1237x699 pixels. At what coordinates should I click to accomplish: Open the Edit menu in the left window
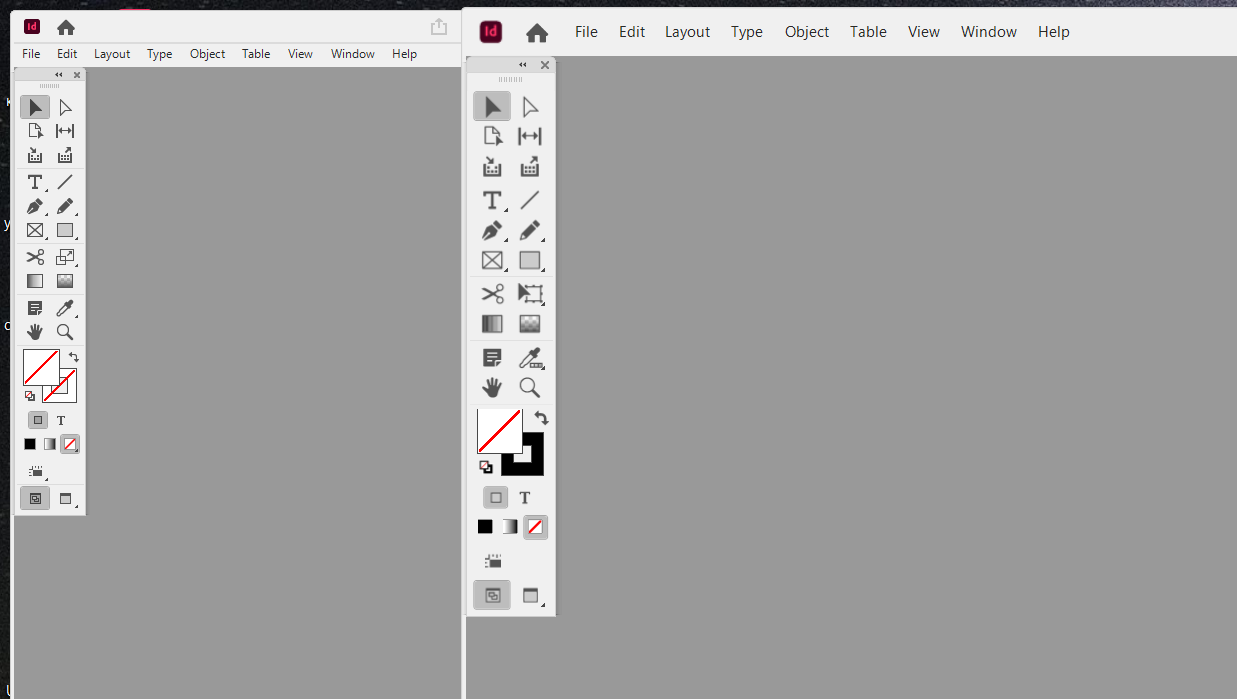tap(67, 54)
